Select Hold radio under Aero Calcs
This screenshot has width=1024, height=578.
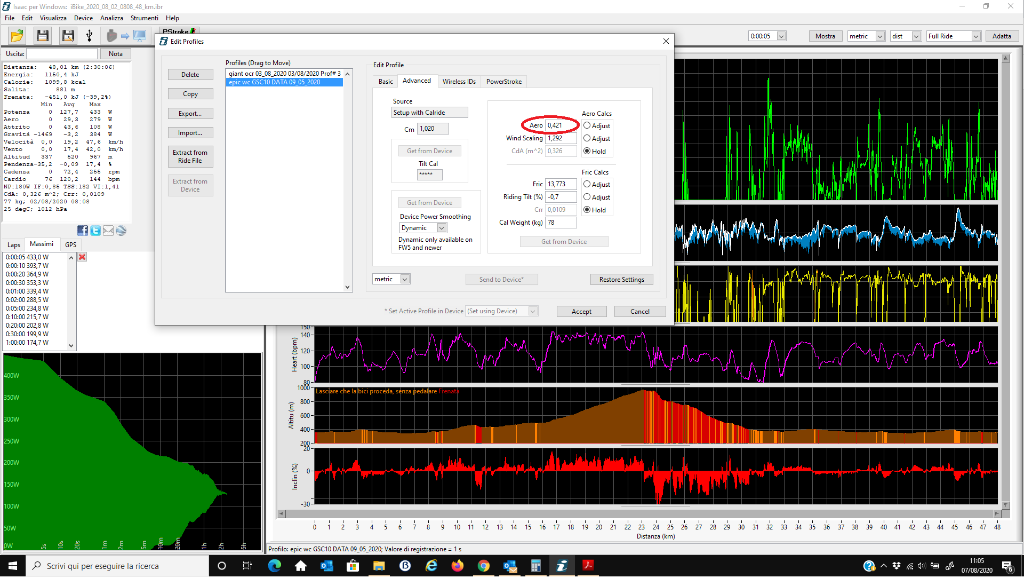[587, 150]
